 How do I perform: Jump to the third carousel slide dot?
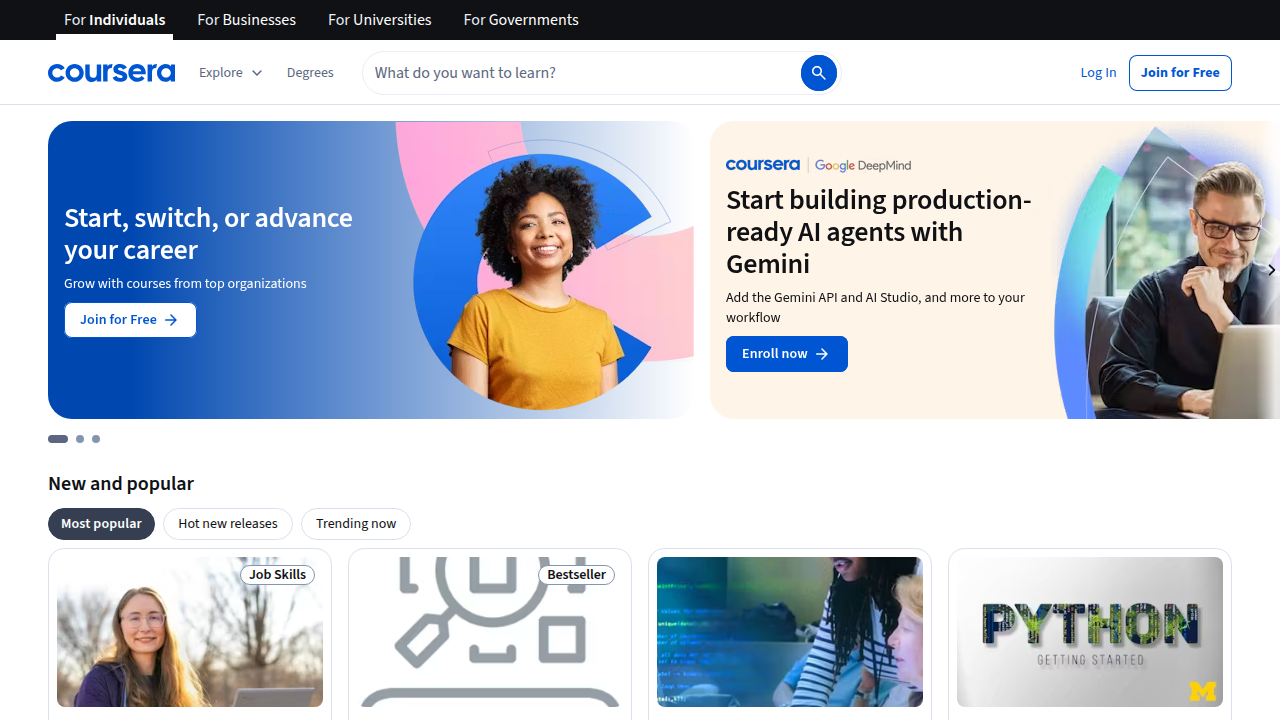pos(96,439)
